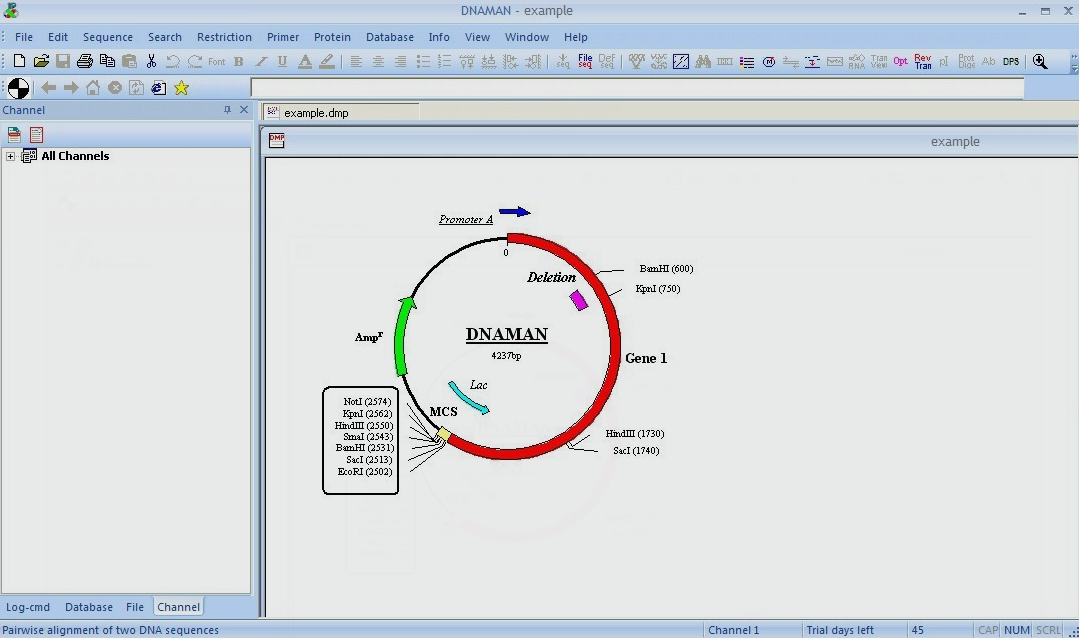Switch to the File bottom tab

[135, 607]
